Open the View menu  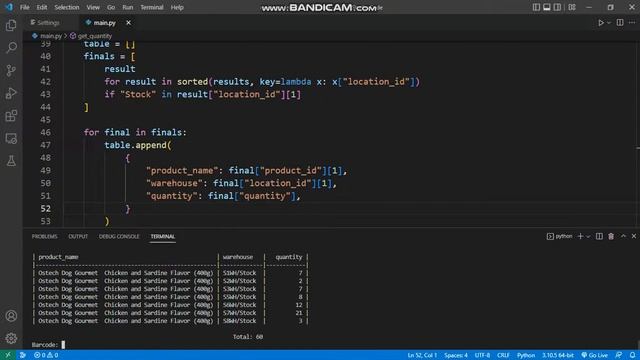(x=93, y=7)
